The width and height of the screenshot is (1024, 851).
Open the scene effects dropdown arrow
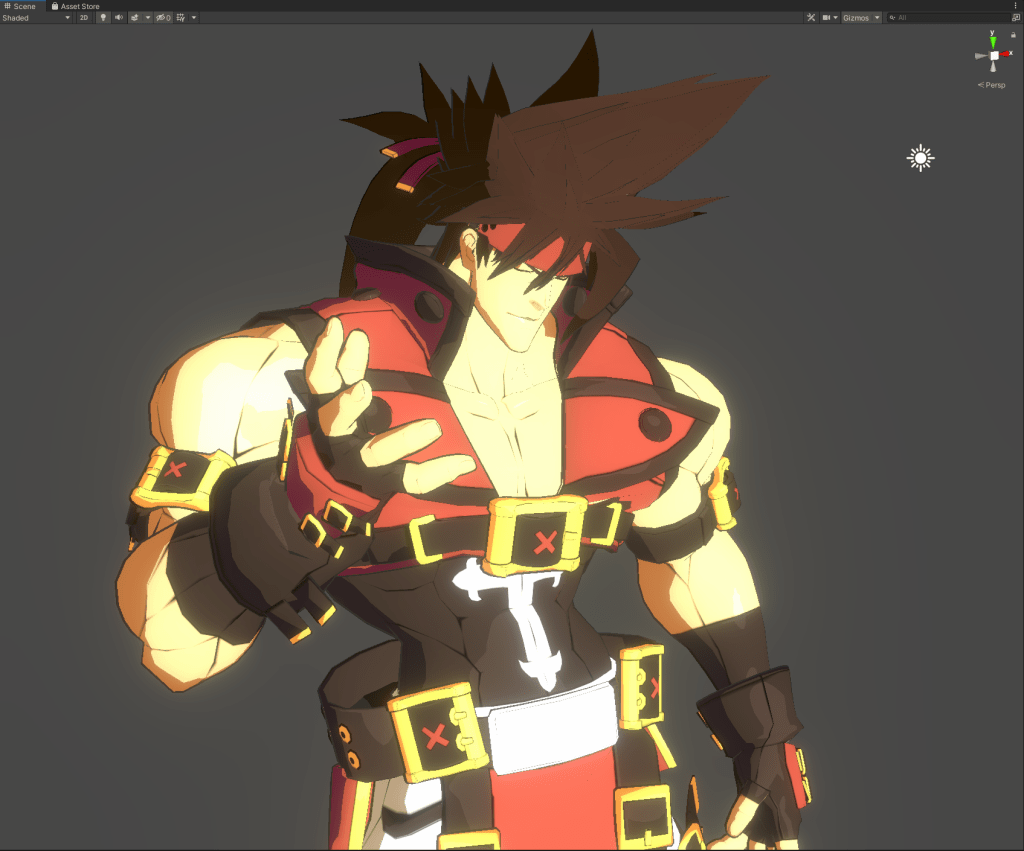[147, 18]
